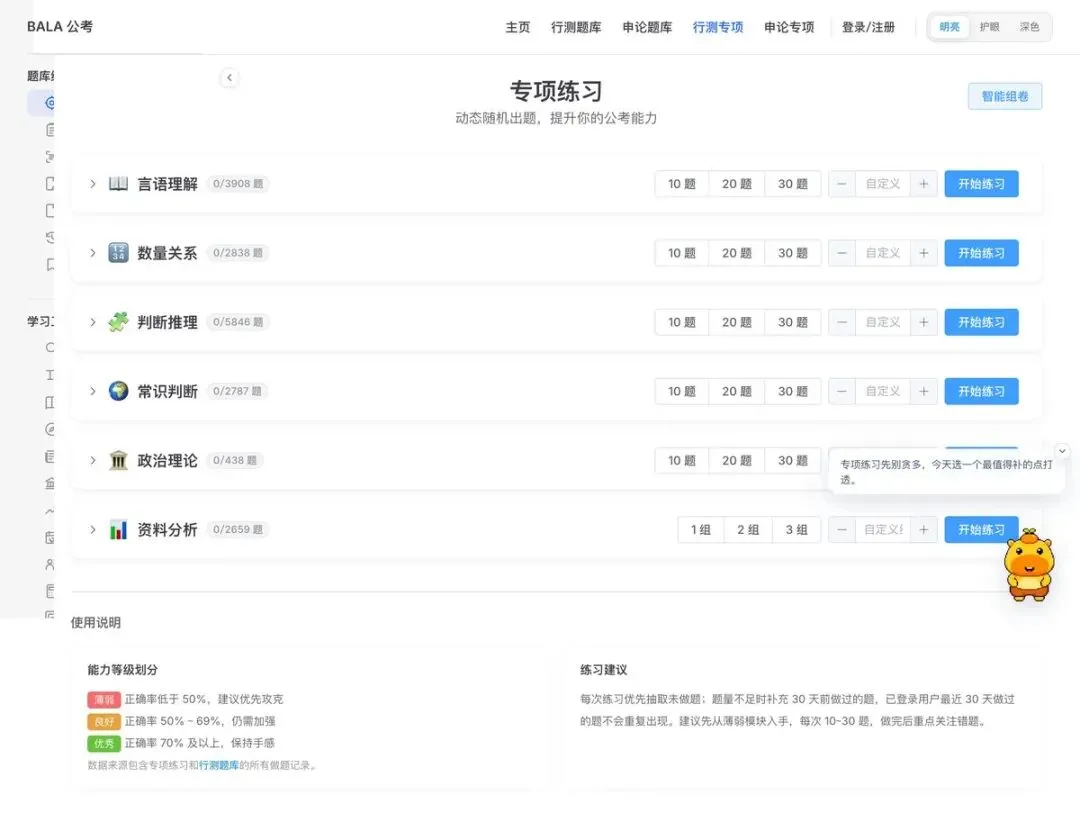Screen dimensions: 1080x840
Task: Click the plus icon in 常识判断 row
Action: 924,391
